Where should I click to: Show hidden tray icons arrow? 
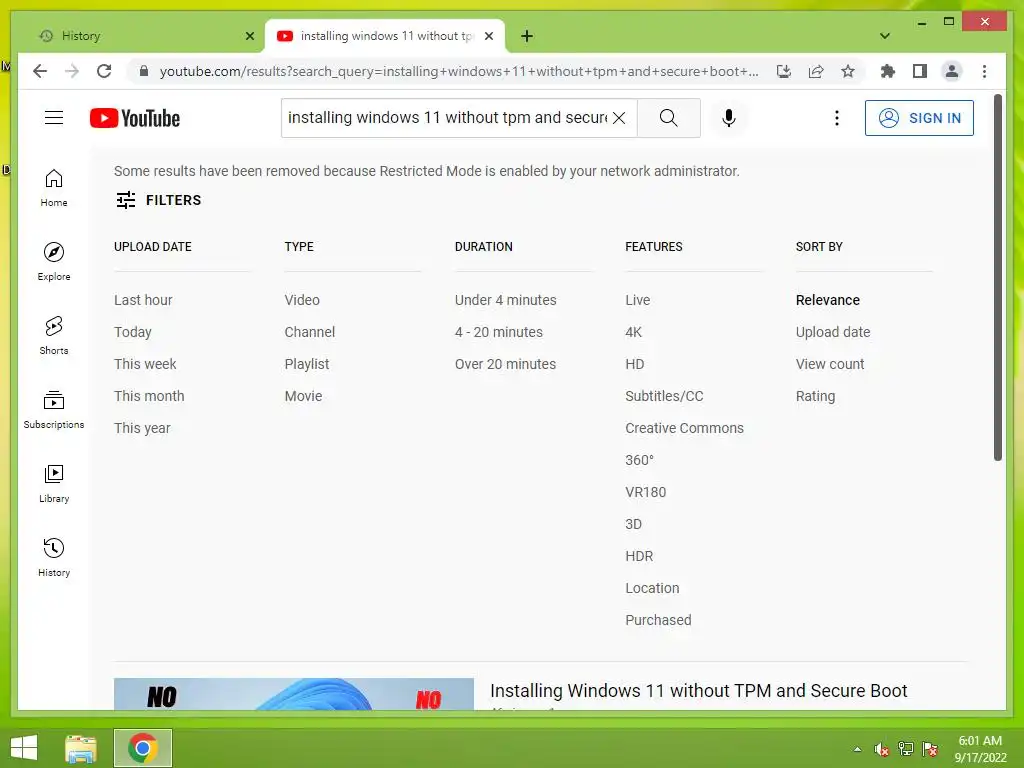click(x=857, y=750)
